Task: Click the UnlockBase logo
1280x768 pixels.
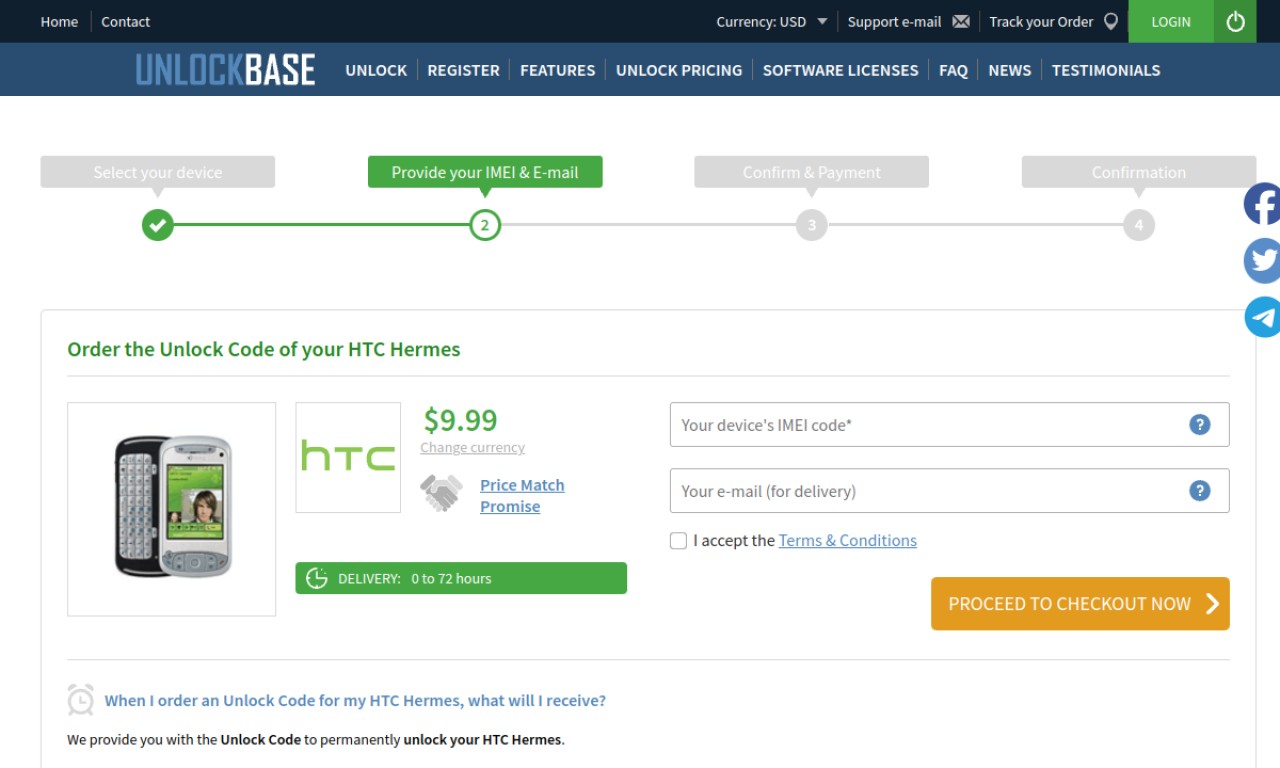Action: [225, 69]
